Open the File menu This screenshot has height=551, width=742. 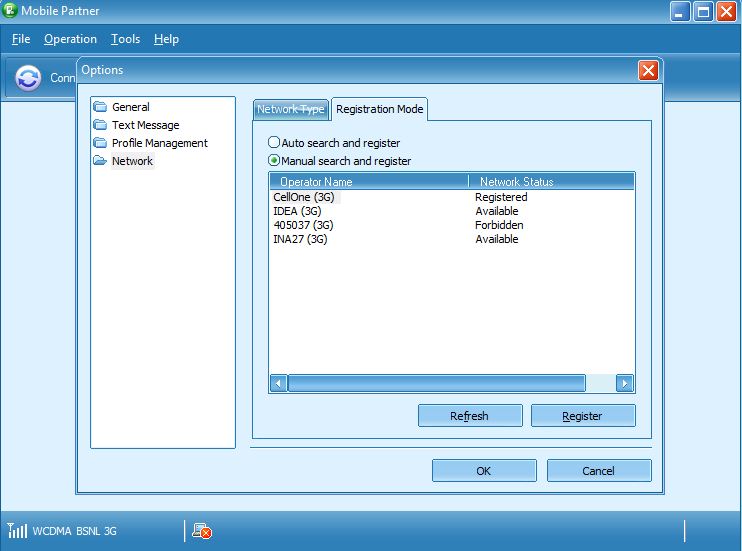(x=21, y=39)
